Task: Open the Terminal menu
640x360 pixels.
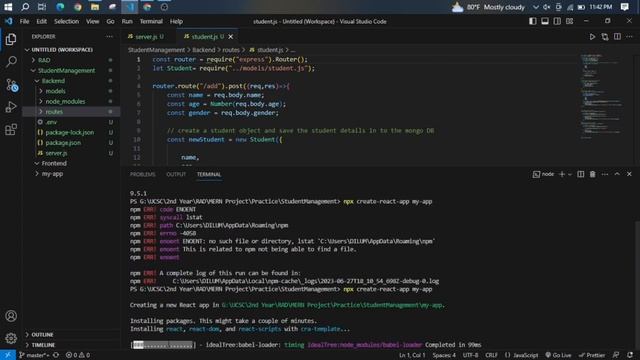Action: pos(151,21)
